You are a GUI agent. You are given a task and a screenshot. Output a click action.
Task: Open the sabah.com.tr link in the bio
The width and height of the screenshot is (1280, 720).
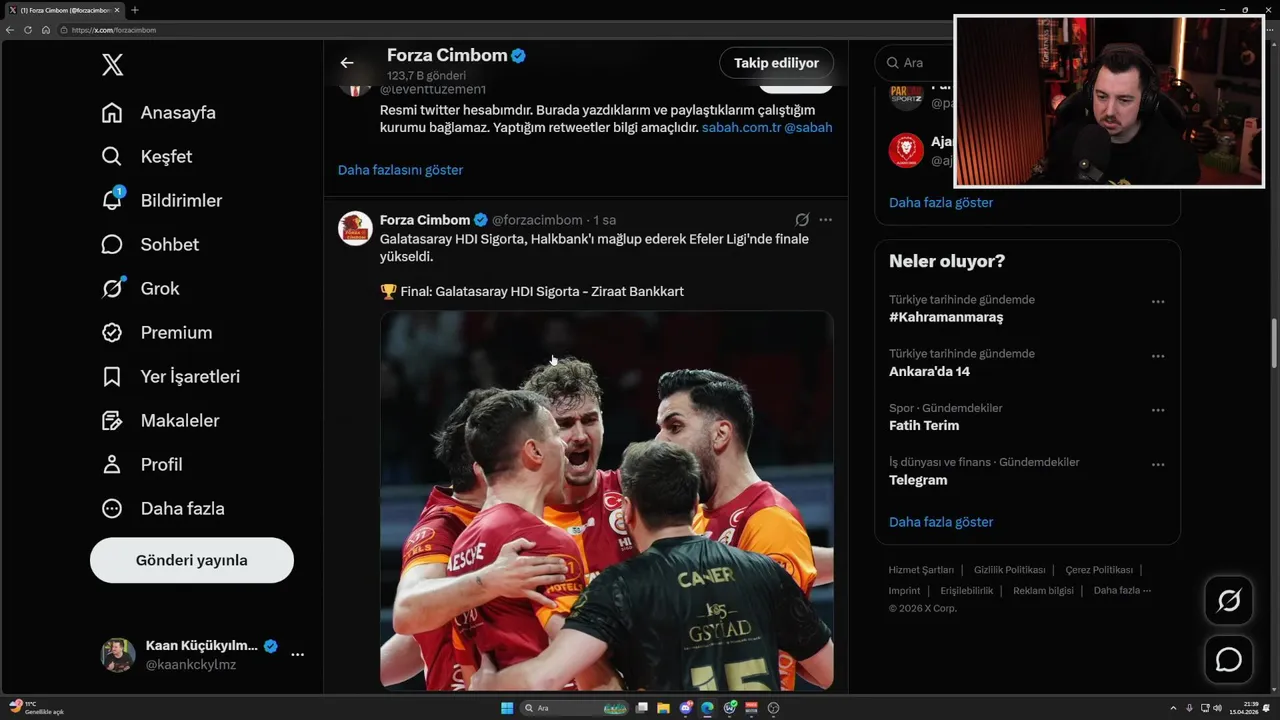point(741,128)
